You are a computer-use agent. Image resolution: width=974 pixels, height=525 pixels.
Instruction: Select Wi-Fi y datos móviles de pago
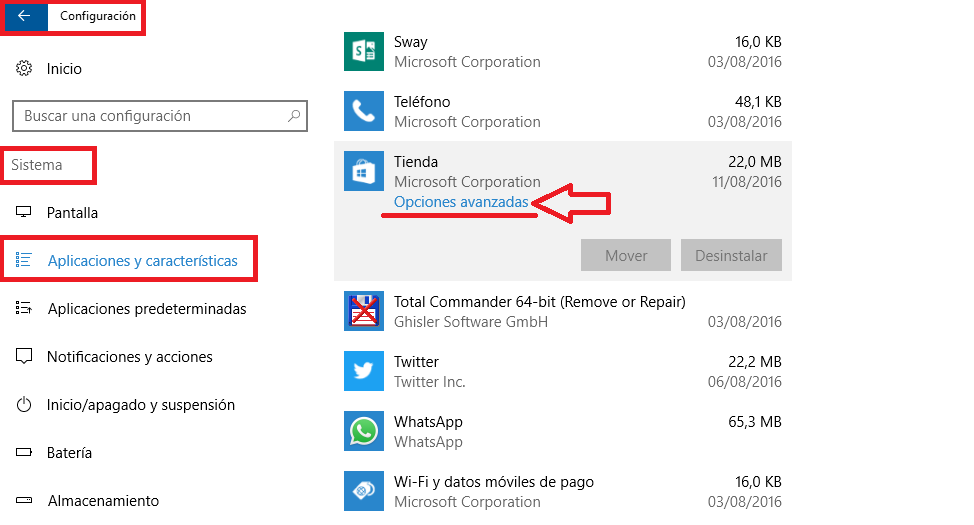point(494,482)
